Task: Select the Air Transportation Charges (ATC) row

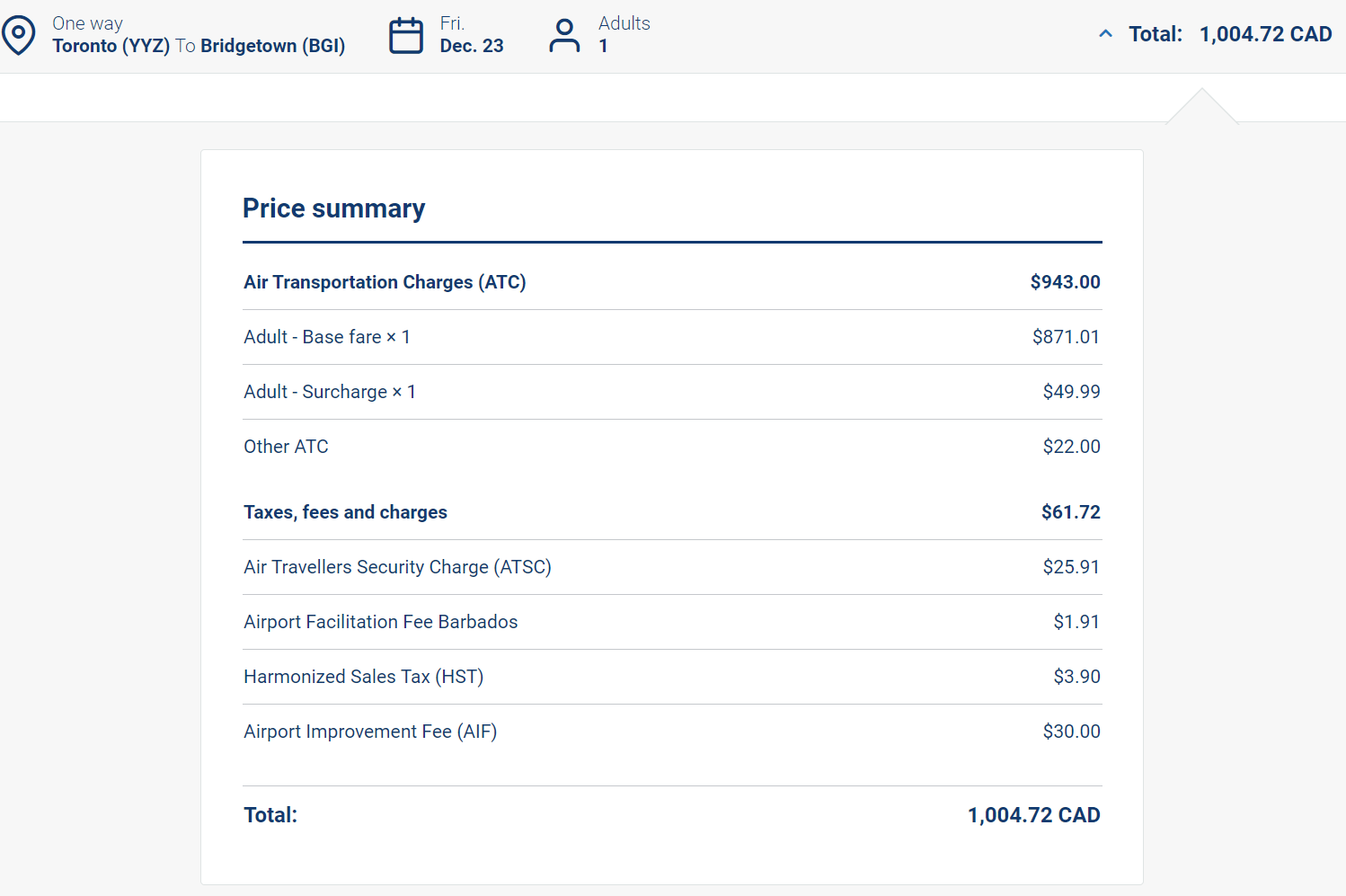Action: [x=385, y=282]
